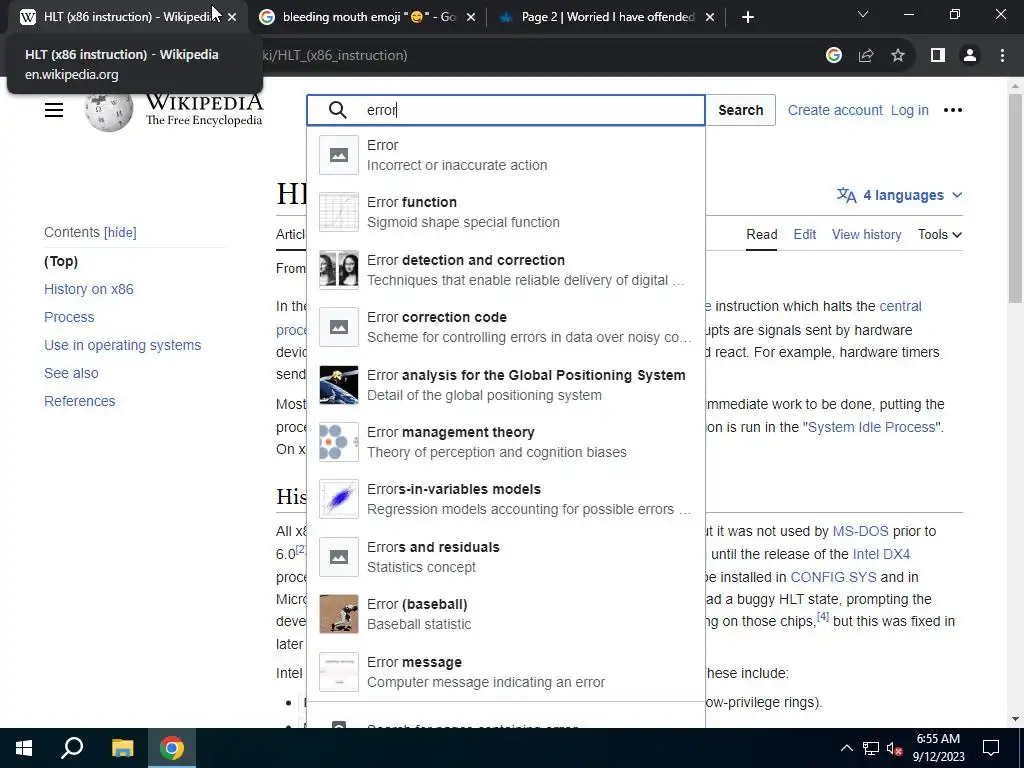Screen dimensions: 1024x768
Task: Choose Error (baseball) suggestion
Action: click(505, 614)
